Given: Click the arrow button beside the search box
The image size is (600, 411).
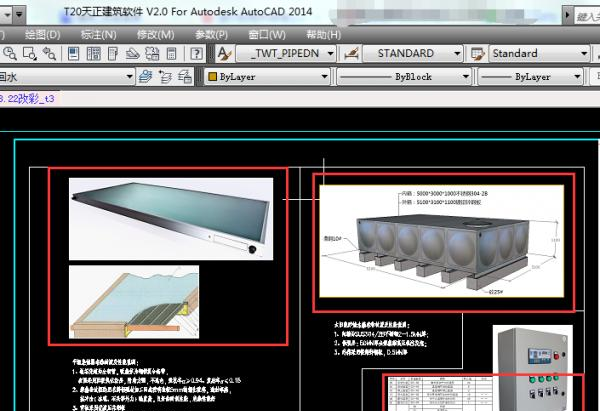Looking at the screenshot, I should tap(567, 16).
